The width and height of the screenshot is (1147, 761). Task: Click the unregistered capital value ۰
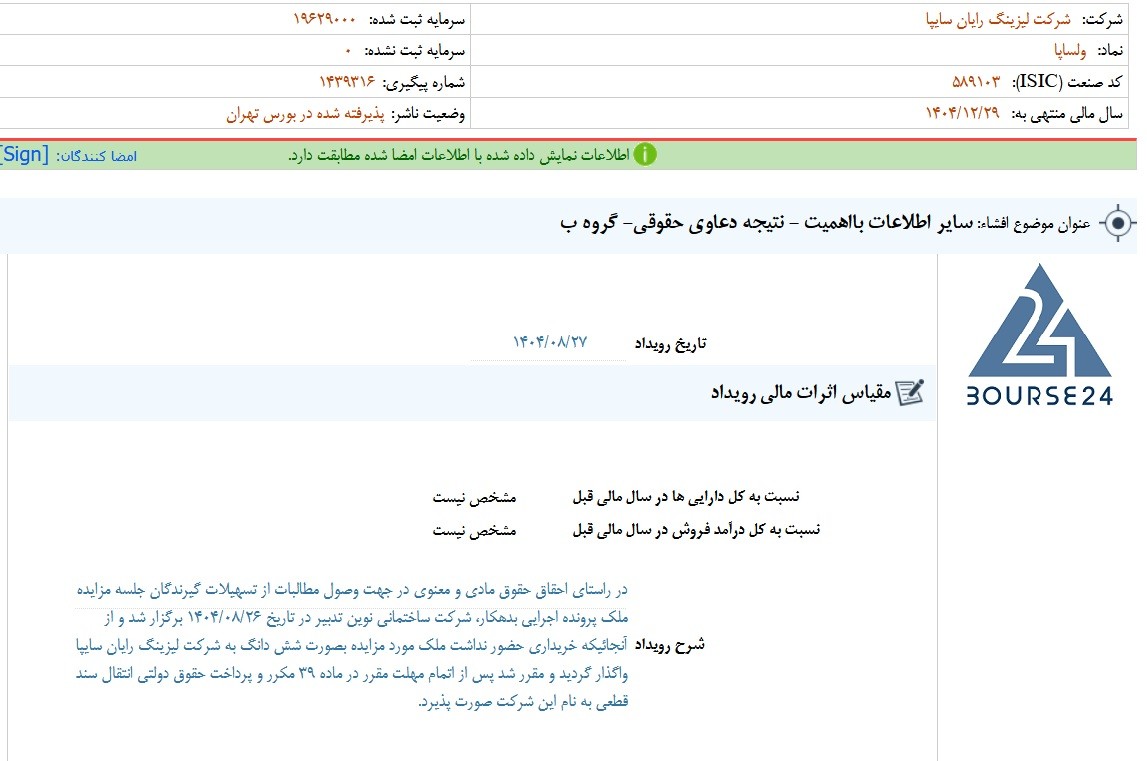pyautogui.click(x=348, y=50)
